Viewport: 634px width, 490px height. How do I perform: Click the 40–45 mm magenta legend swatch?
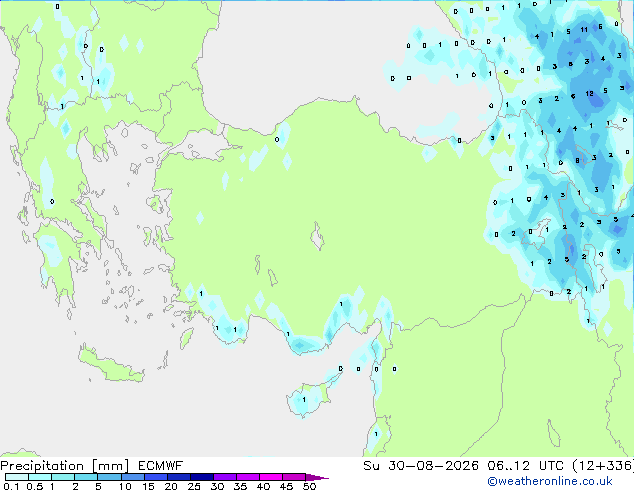click(271, 477)
